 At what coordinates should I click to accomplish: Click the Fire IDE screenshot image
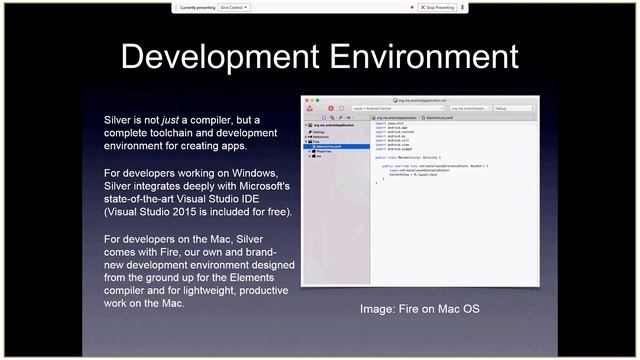[420, 191]
